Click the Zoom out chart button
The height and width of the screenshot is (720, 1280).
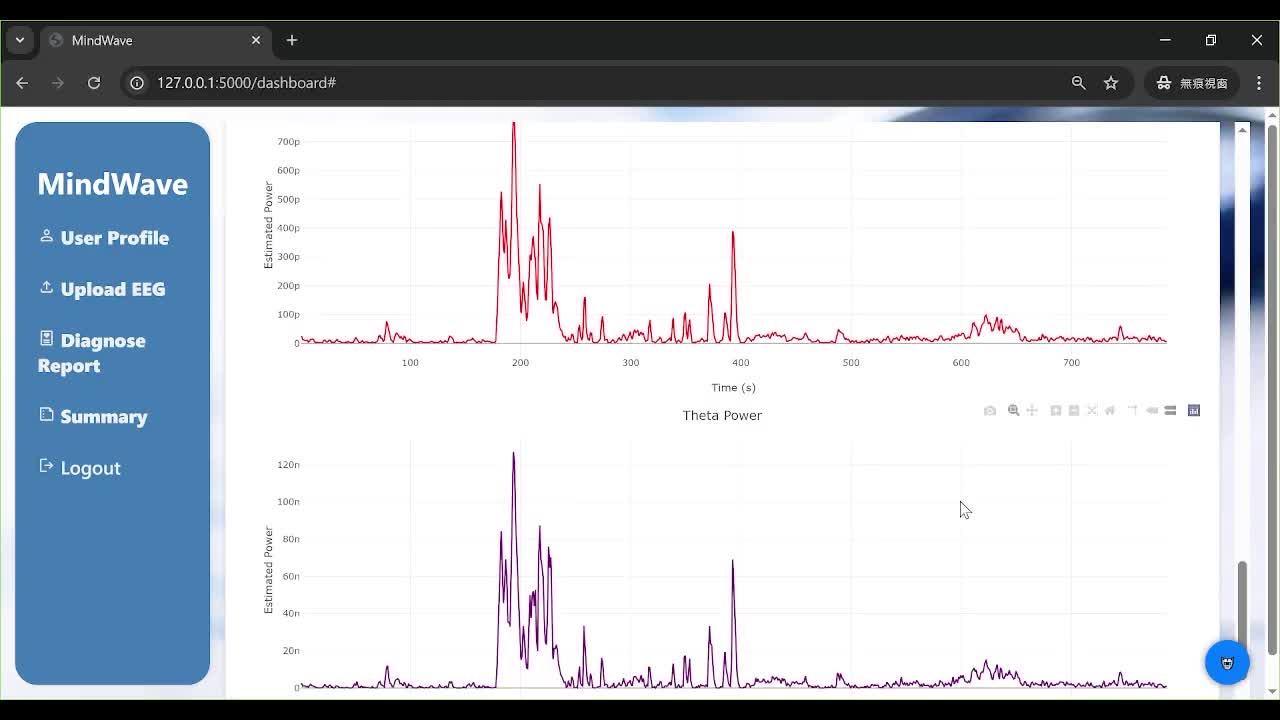pyautogui.click(x=1074, y=411)
